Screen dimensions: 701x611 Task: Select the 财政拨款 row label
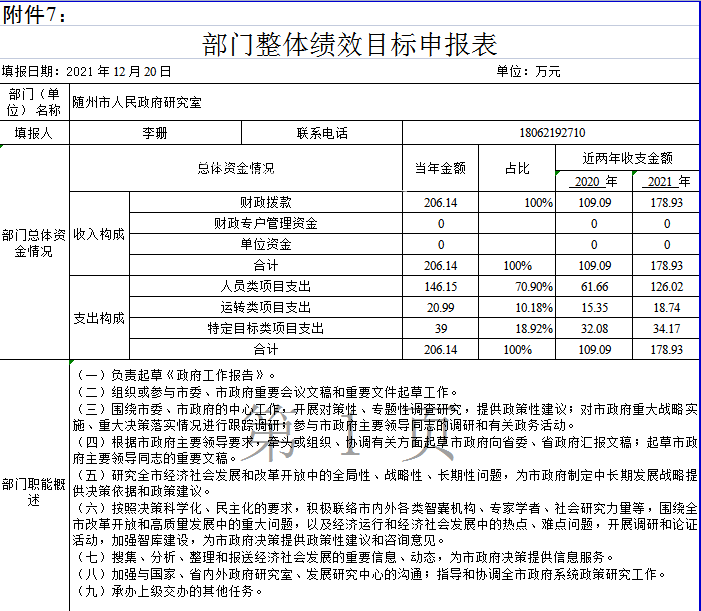pyautogui.click(x=266, y=202)
